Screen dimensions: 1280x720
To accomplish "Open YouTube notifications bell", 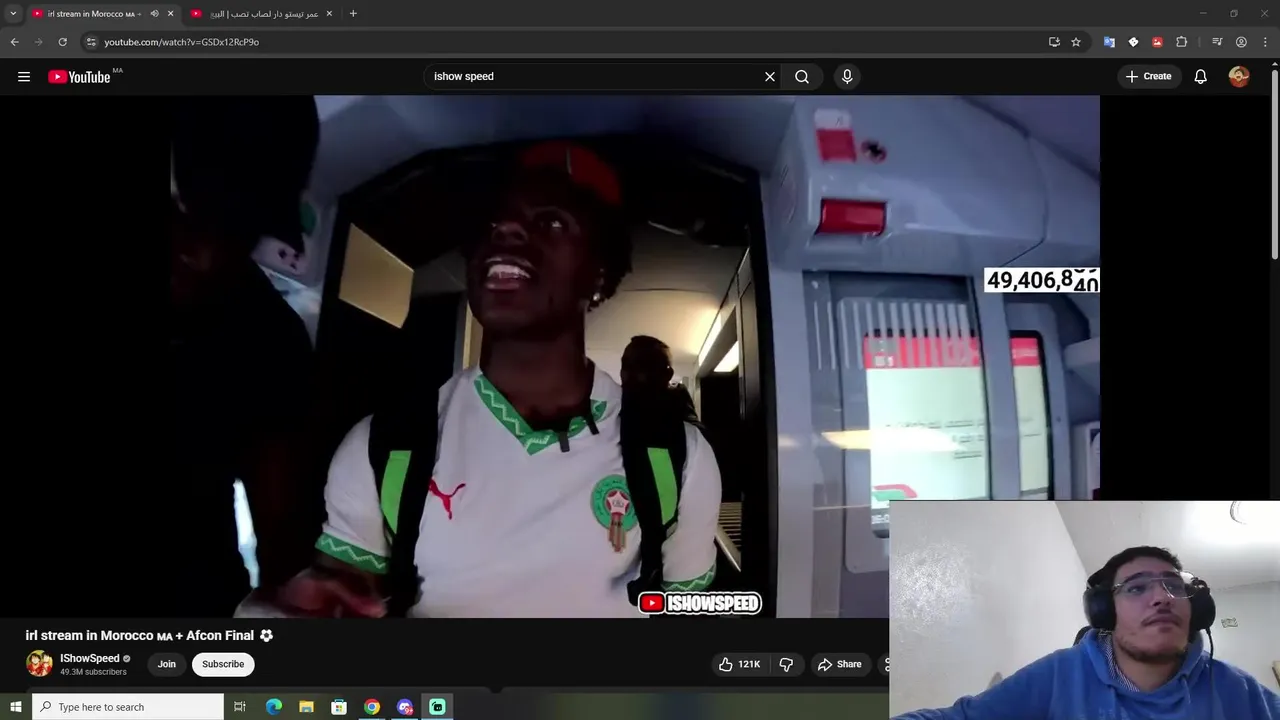I will (x=1201, y=77).
